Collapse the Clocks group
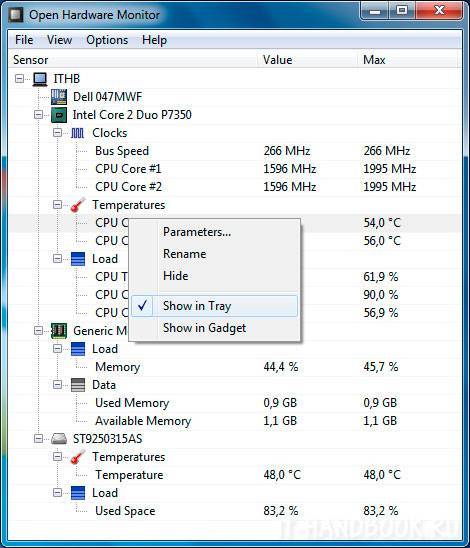The image size is (470, 548). pyautogui.click(x=57, y=133)
